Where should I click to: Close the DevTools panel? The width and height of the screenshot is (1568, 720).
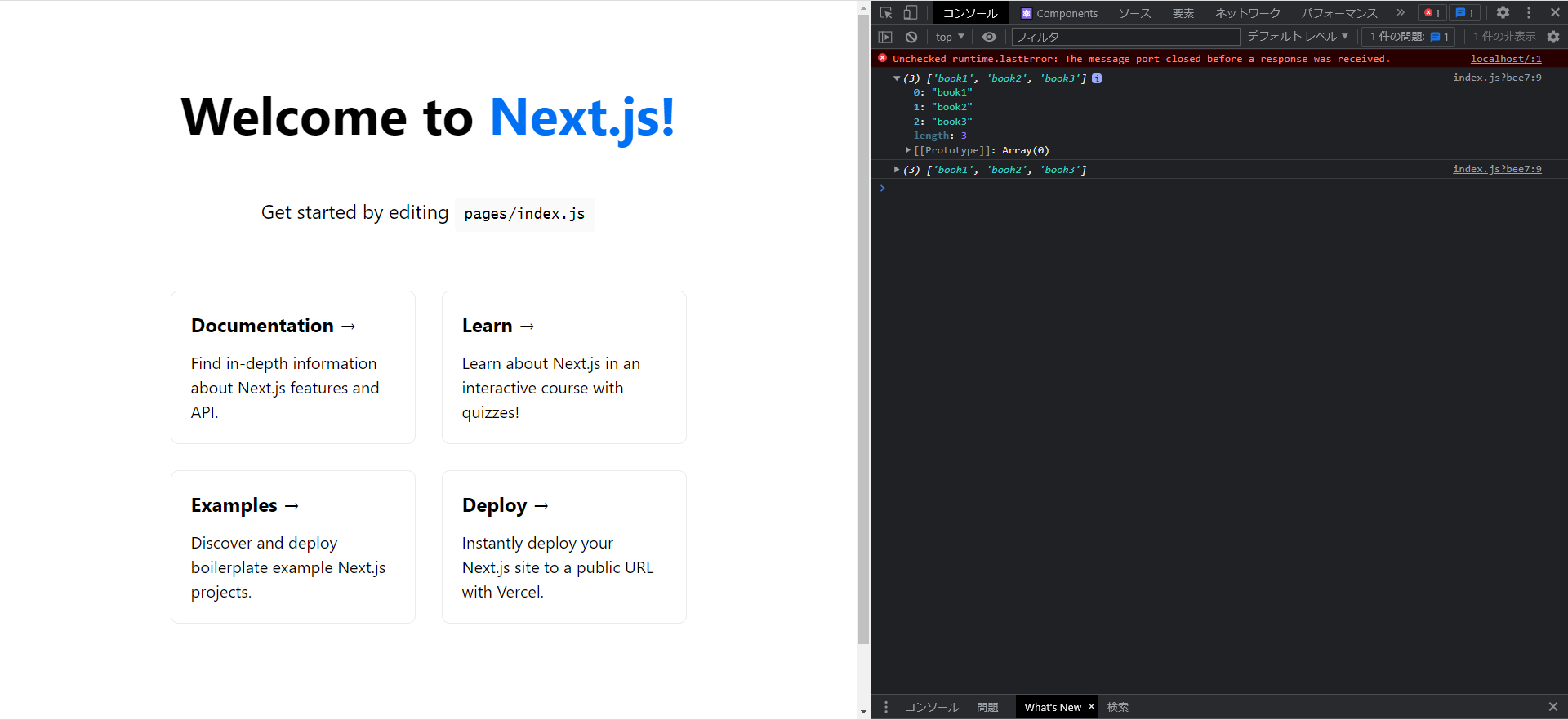1555,13
